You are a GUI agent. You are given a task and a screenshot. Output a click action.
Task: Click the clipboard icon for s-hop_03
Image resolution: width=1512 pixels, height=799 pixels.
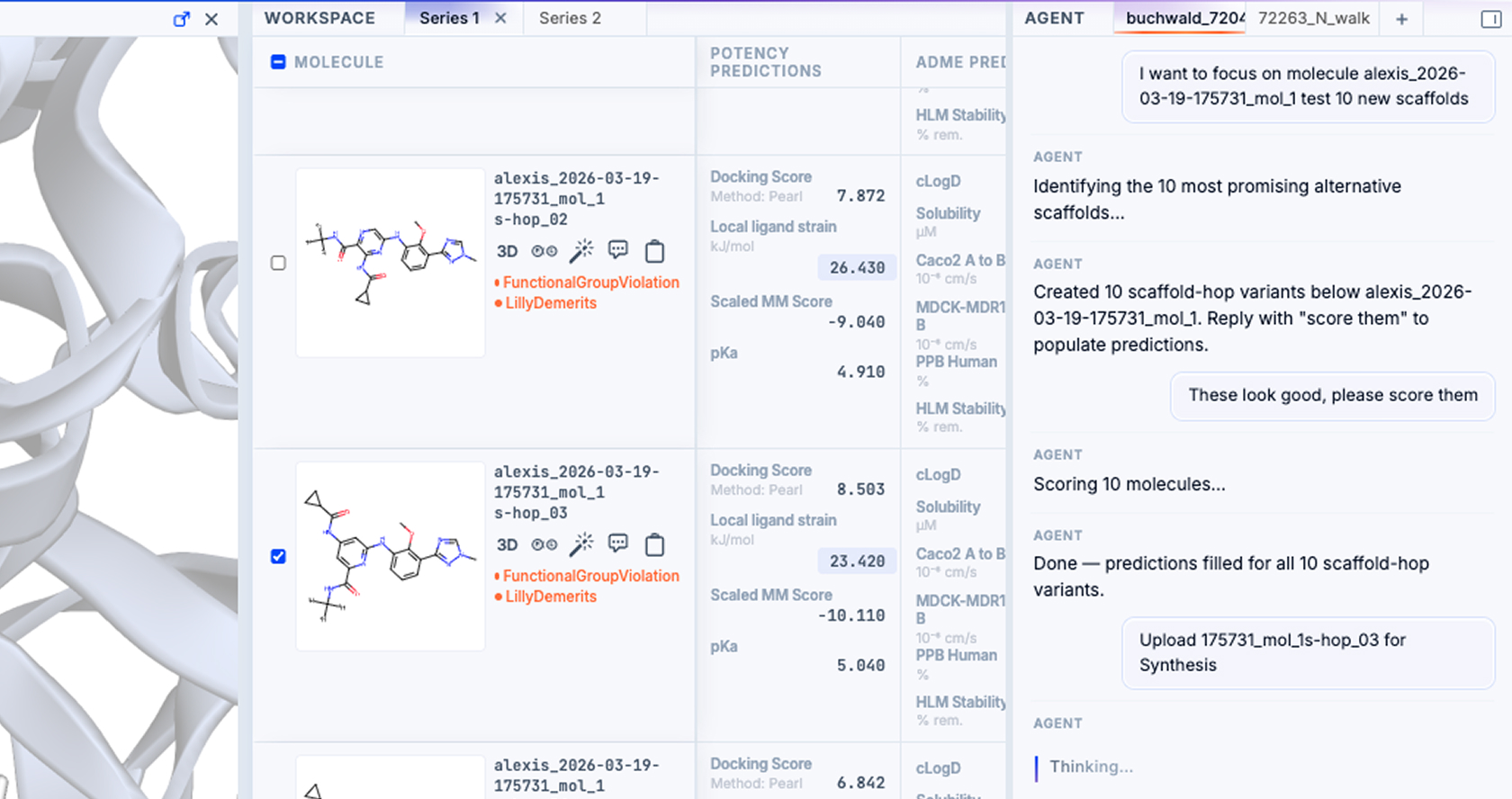pos(655,544)
